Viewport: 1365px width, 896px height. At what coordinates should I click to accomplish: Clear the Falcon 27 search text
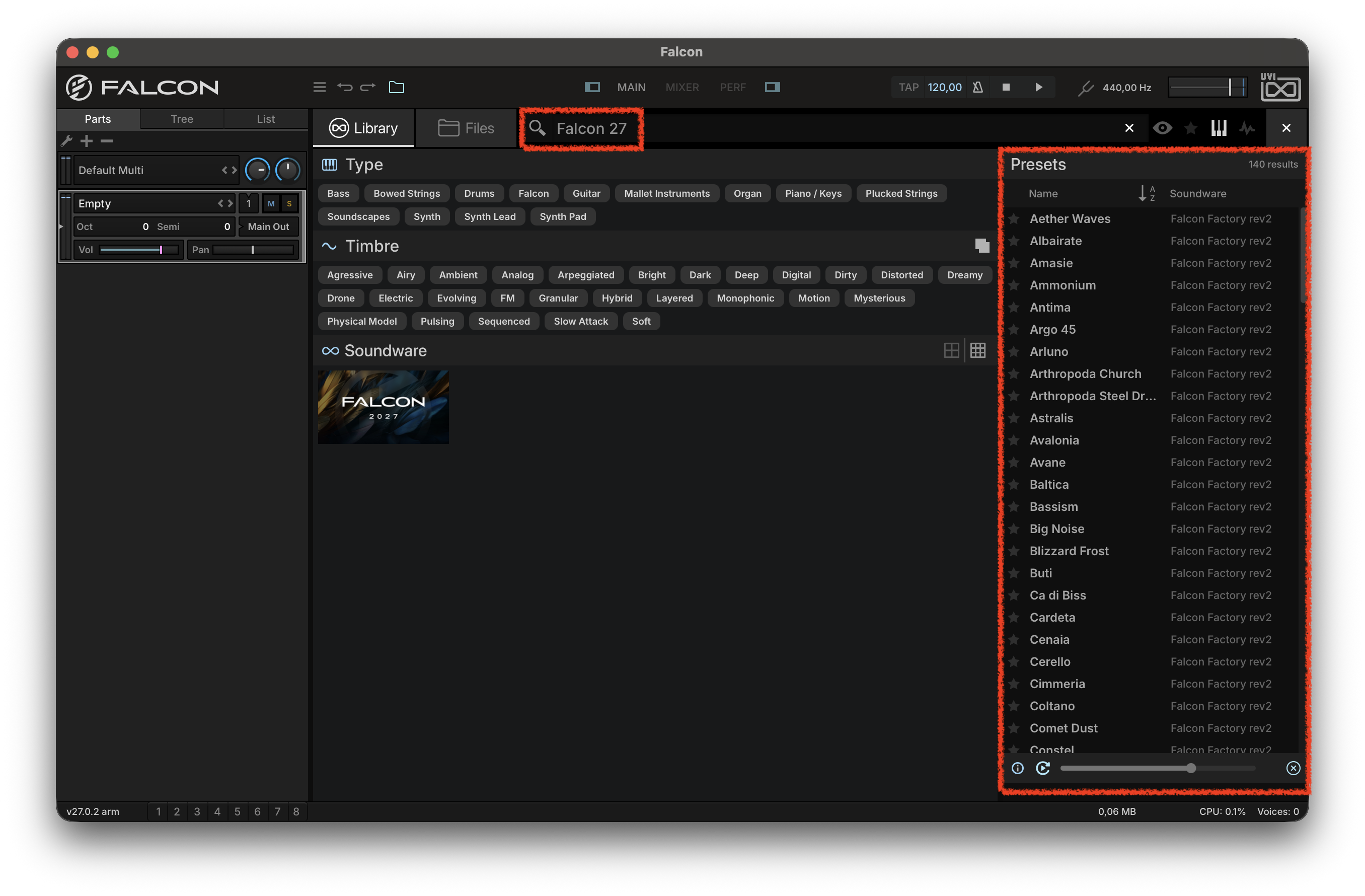(1129, 128)
